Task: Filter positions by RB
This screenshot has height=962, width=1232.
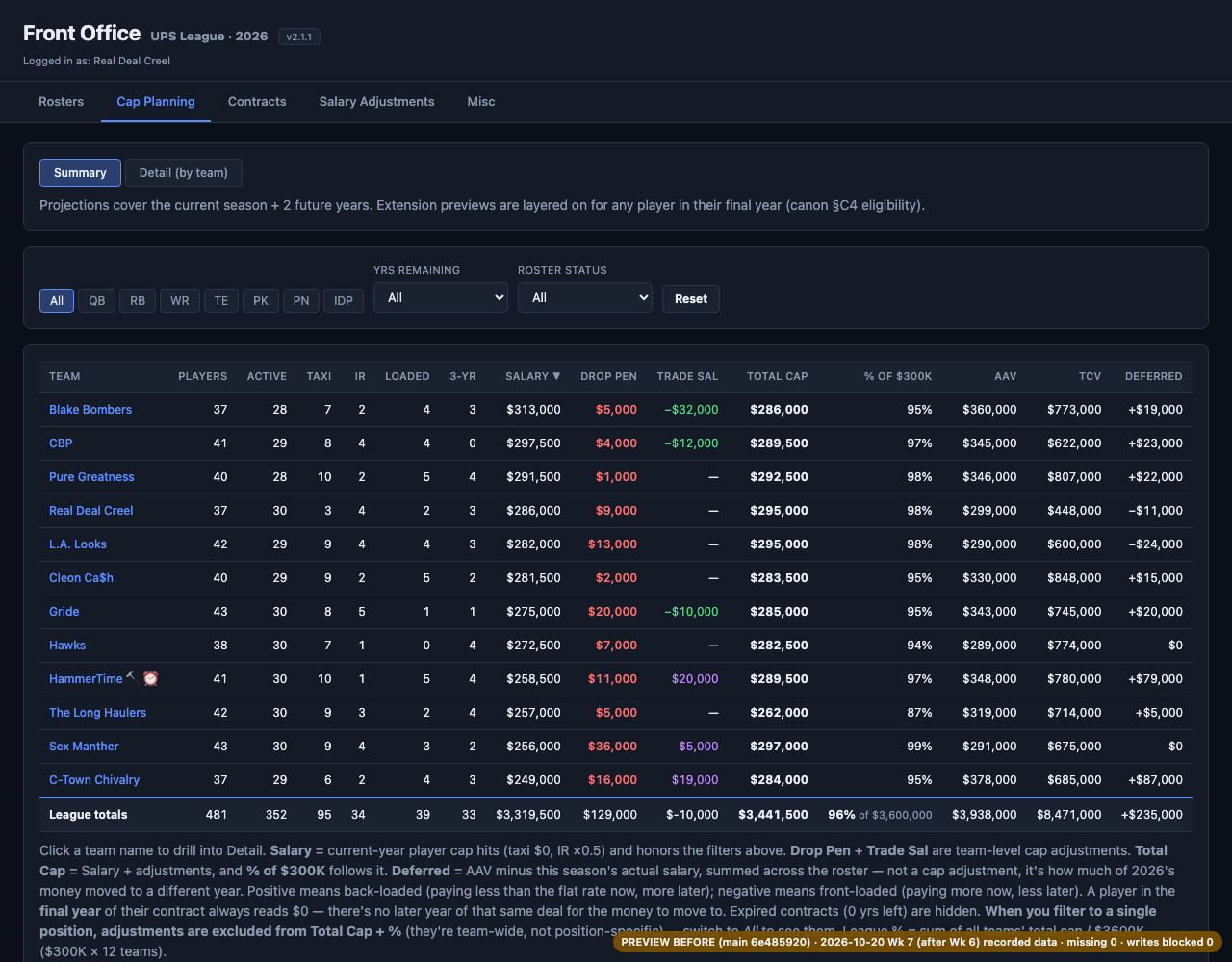Action: pos(138,300)
